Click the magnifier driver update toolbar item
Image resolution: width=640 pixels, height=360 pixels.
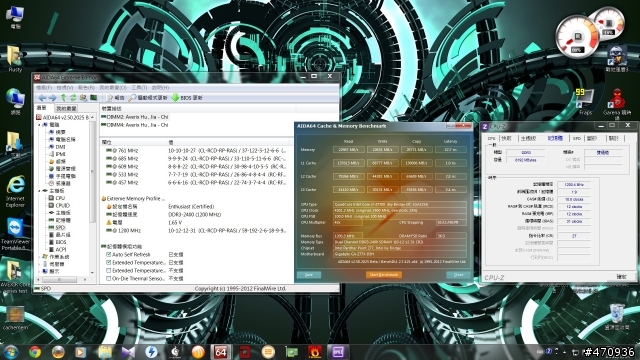click(x=148, y=98)
